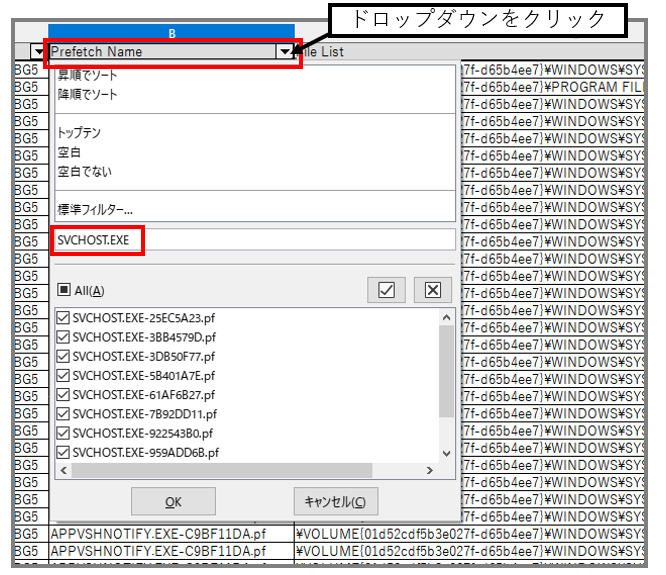Confirm filter with OK button
The width and height of the screenshot is (666, 575).
(x=173, y=502)
